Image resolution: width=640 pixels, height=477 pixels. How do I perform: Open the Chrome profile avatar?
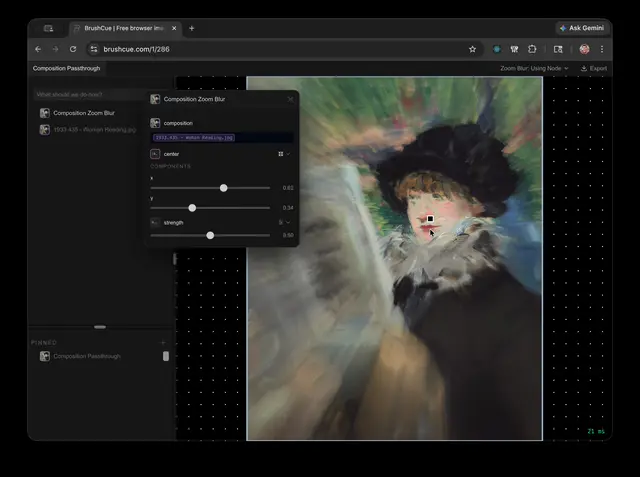point(584,49)
